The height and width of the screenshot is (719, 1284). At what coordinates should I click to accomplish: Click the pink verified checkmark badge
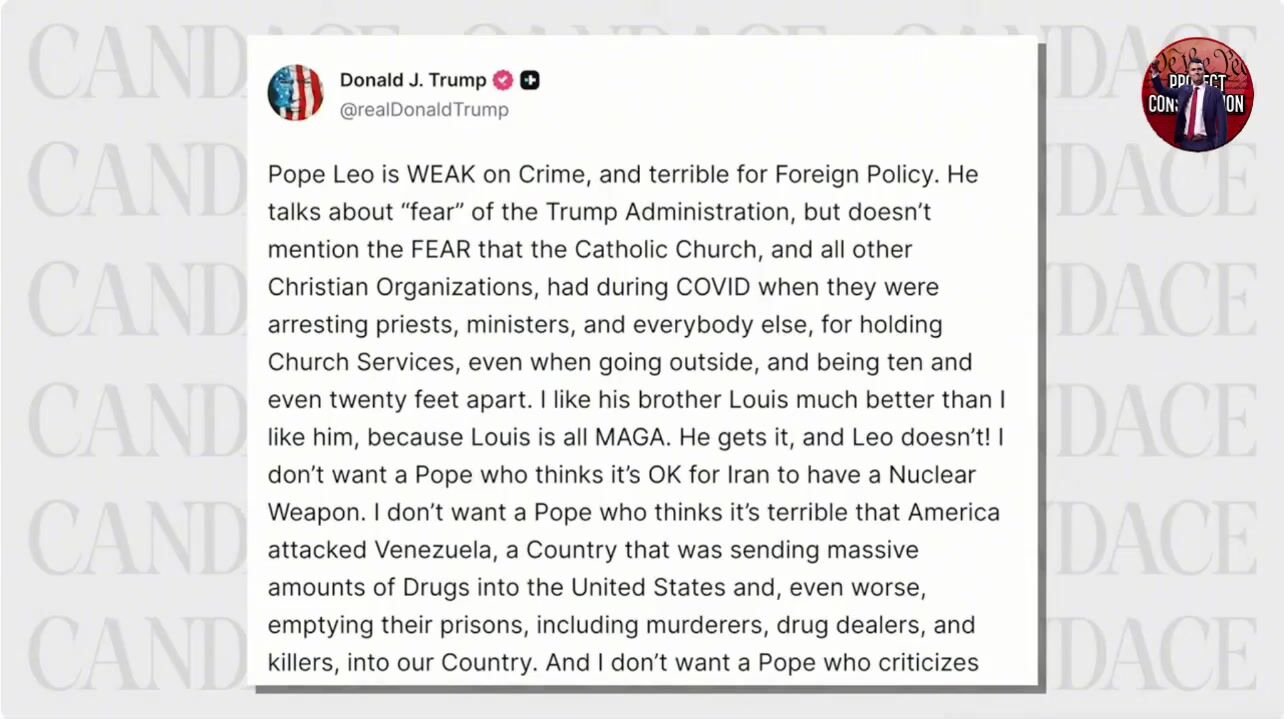504,81
